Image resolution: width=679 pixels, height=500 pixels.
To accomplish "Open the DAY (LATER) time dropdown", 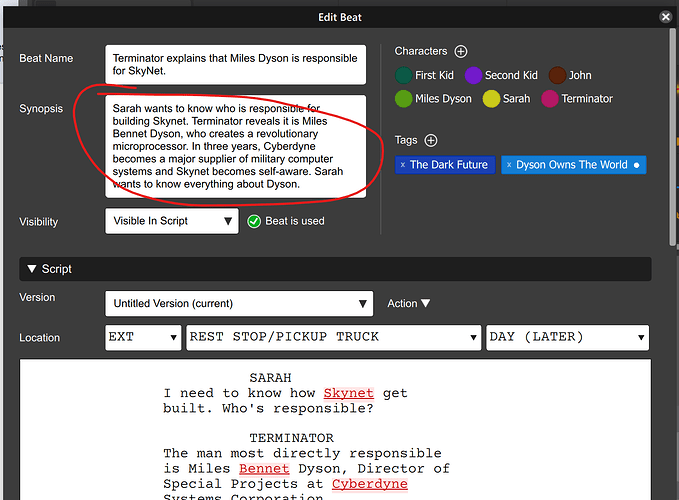I will [x=567, y=337].
